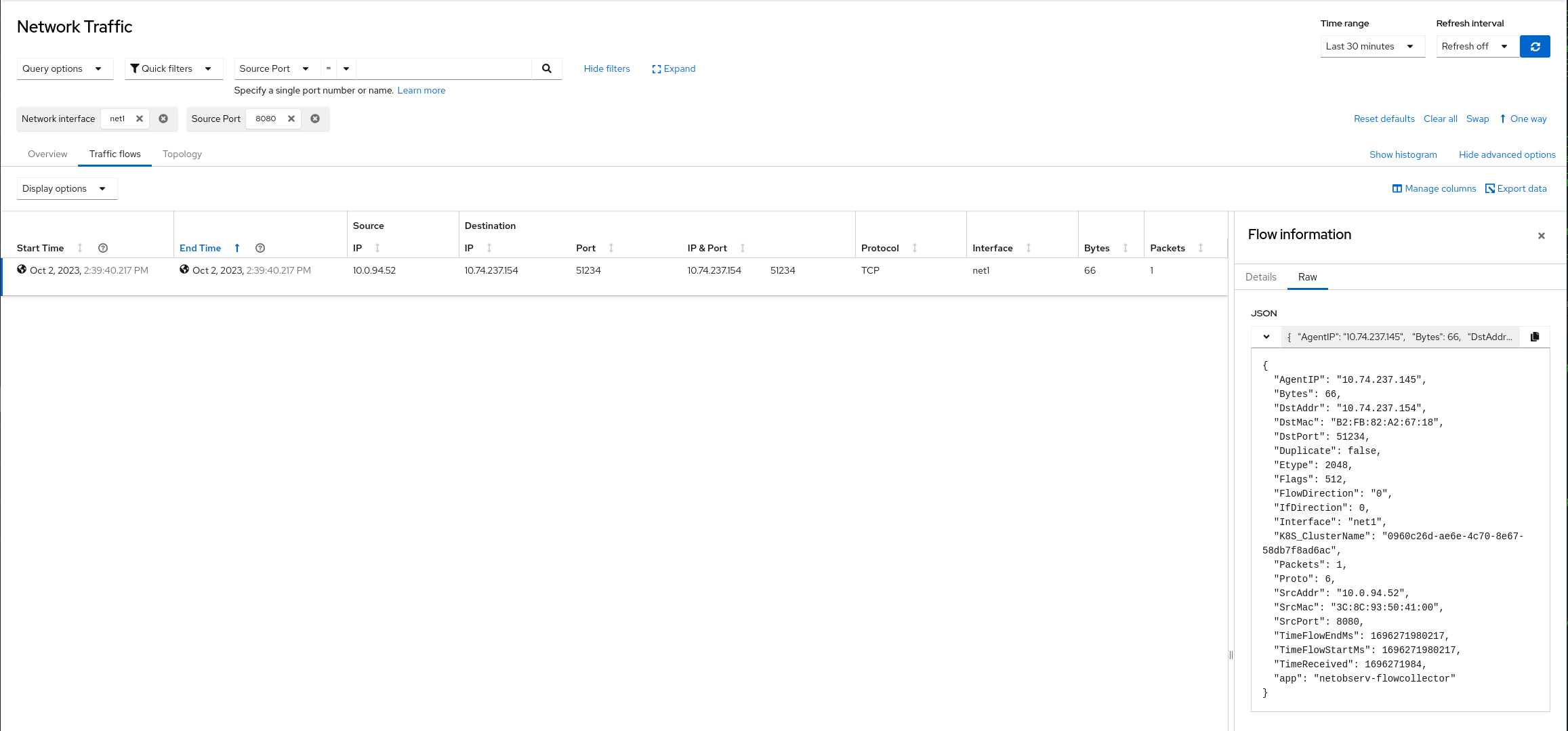
Task: Open the Query options dropdown
Action: pyautogui.click(x=62, y=68)
